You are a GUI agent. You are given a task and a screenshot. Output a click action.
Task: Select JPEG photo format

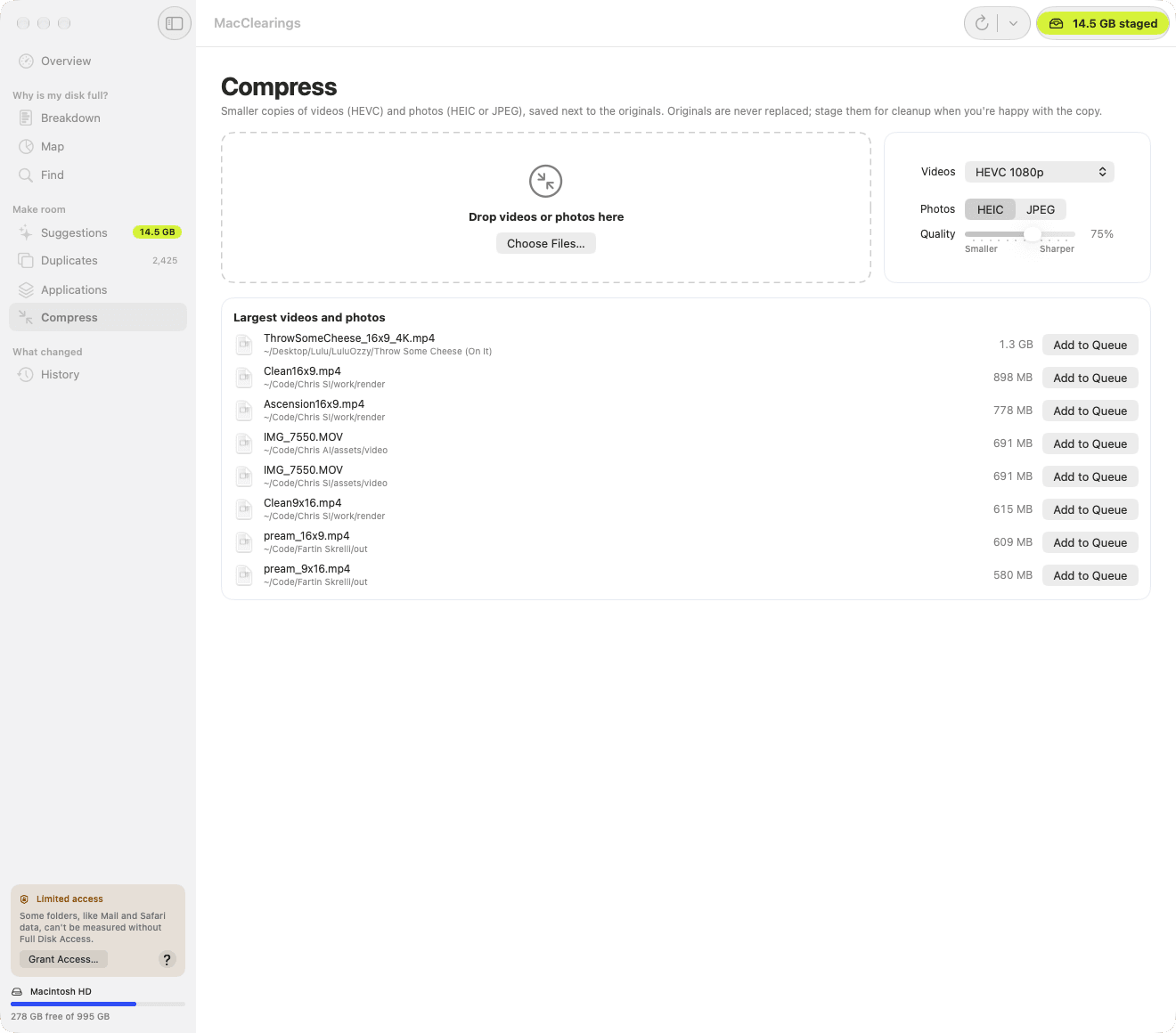click(x=1041, y=210)
